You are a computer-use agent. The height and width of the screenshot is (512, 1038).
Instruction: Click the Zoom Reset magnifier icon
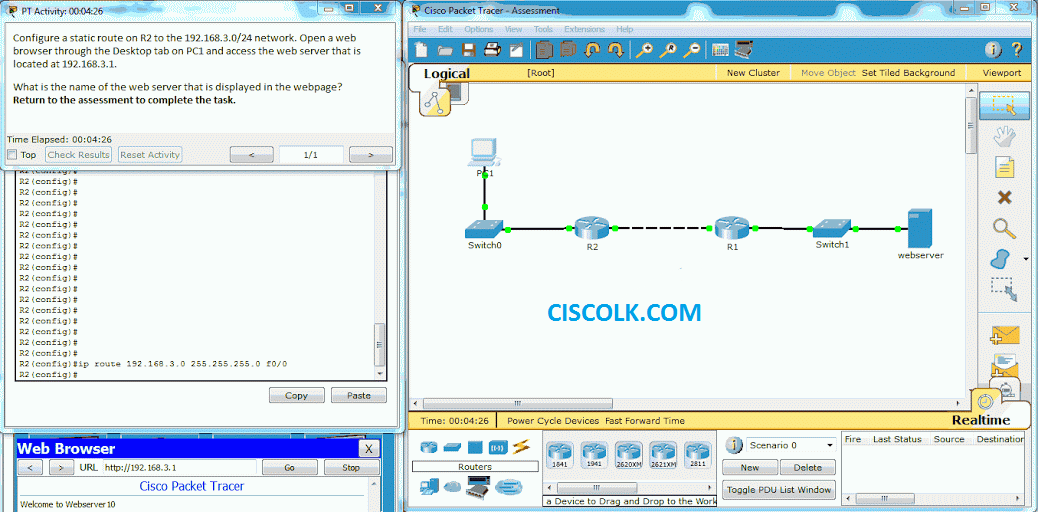pyautogui.click(x=668, y=50)
